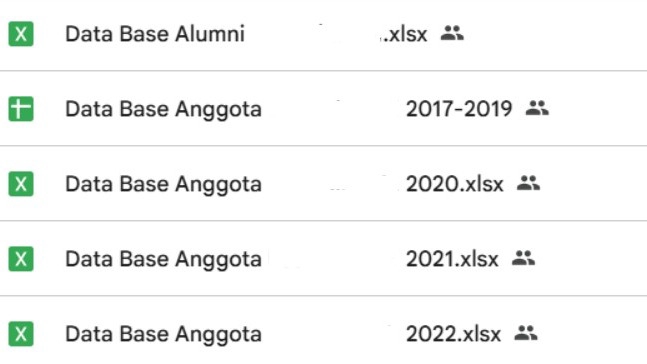Select the 2021.xlsx extension text
Screen dimensions: 647x364
(x=452, y=259)
